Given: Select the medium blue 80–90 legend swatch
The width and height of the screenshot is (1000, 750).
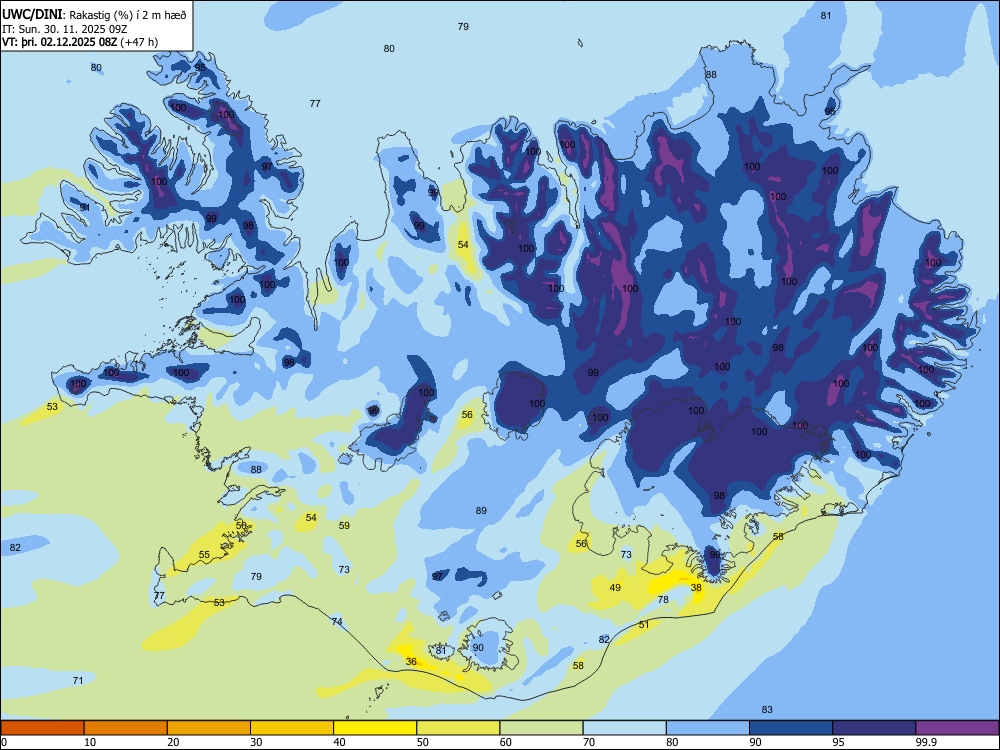Looking at the screenshot, I should pyautogui.click(x=708, y=728).
